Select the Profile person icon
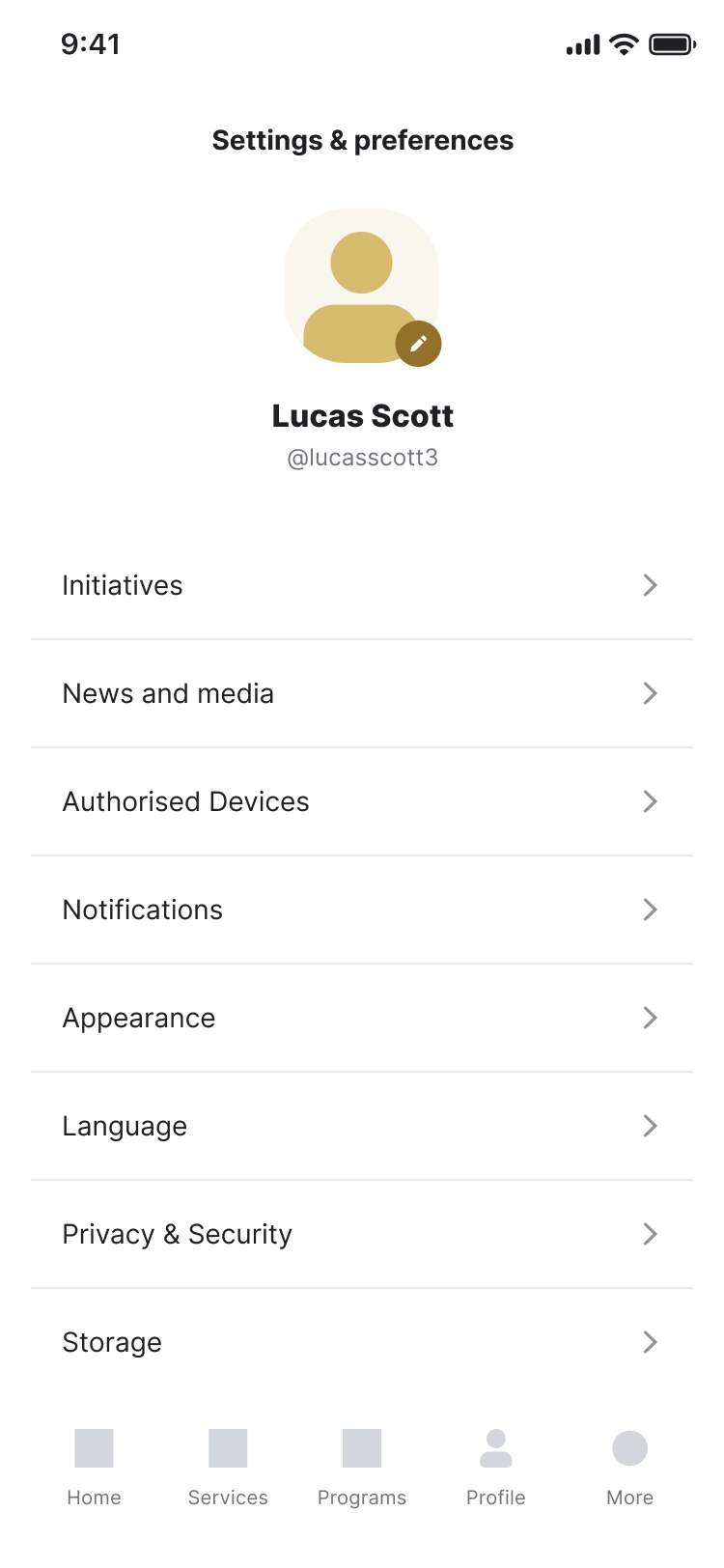 496,1447
